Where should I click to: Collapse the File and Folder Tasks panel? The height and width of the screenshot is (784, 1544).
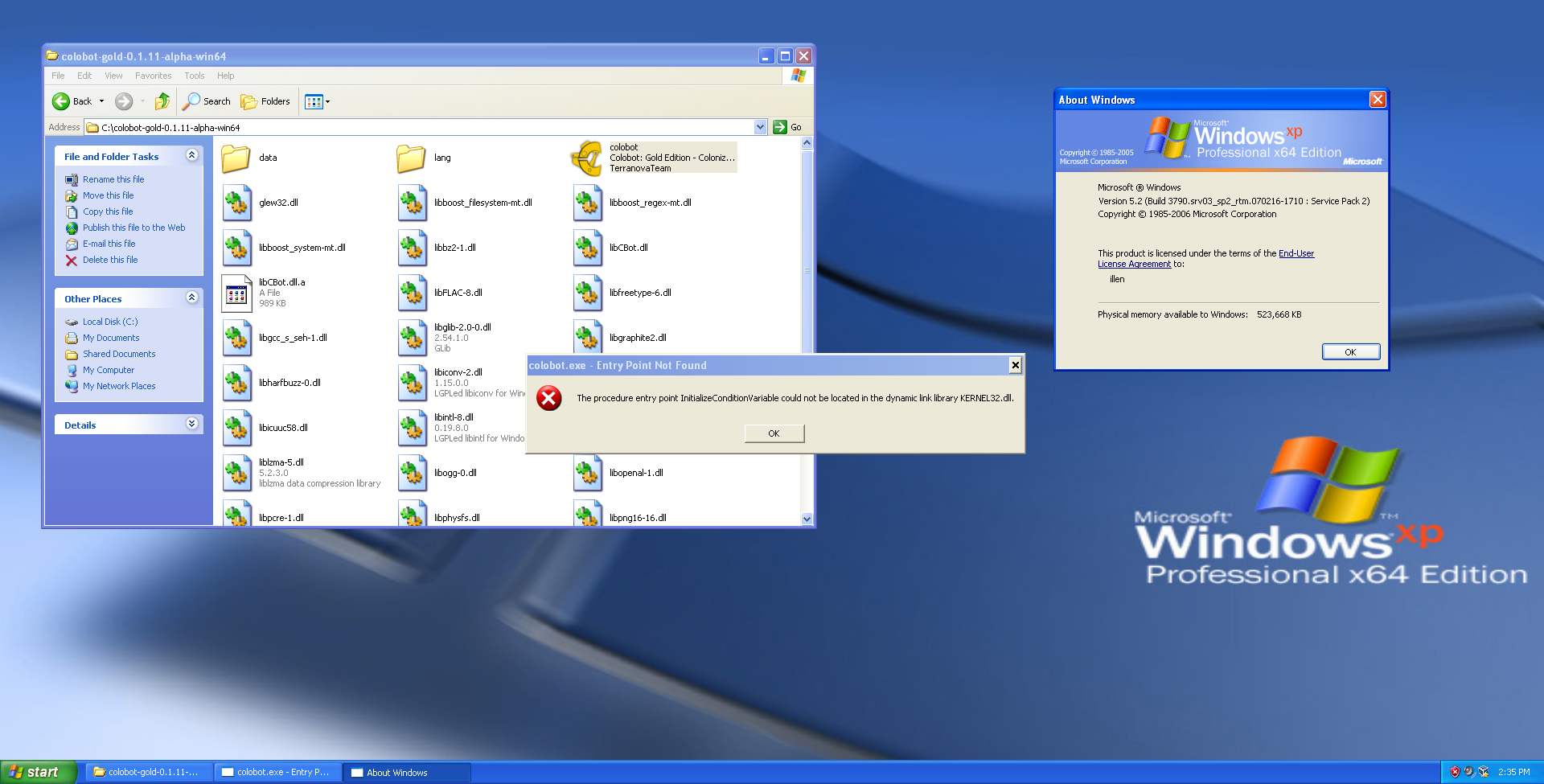point(192,156)
